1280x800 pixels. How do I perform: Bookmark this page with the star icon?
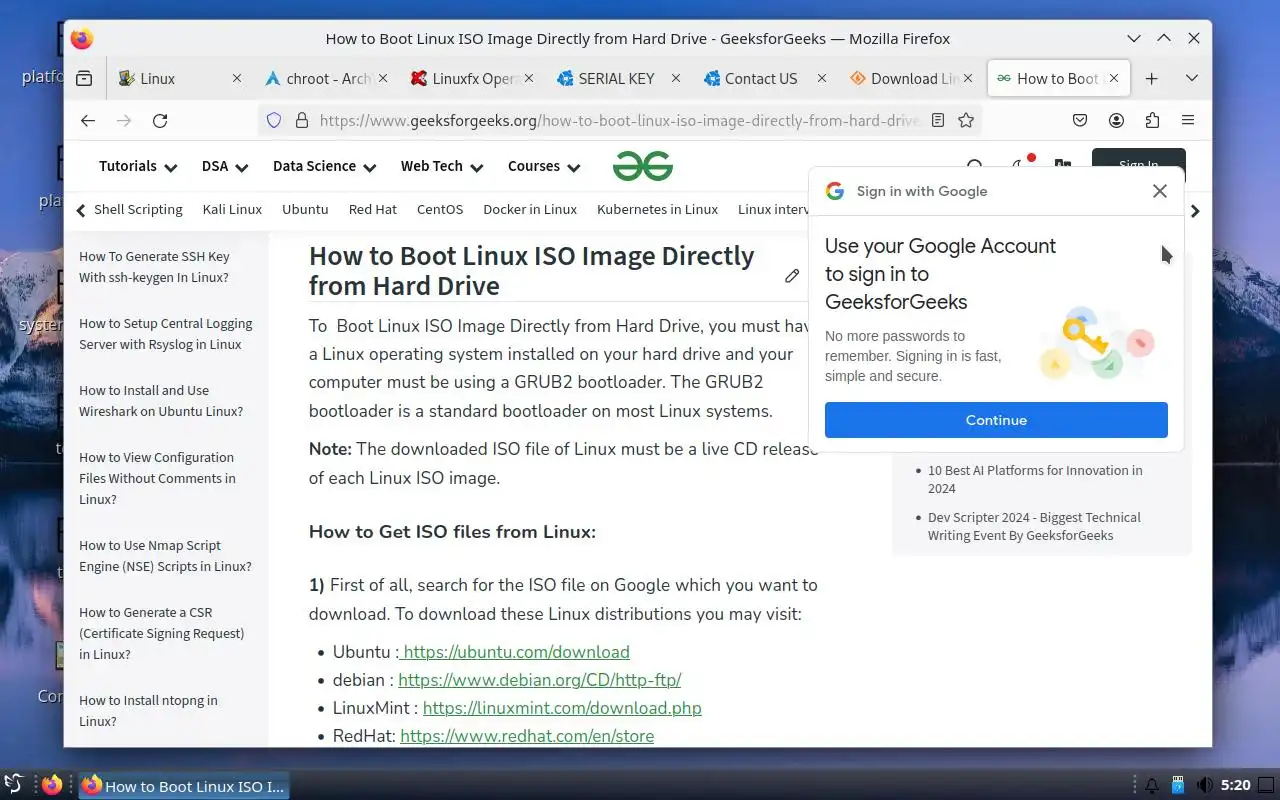point(966,120)
